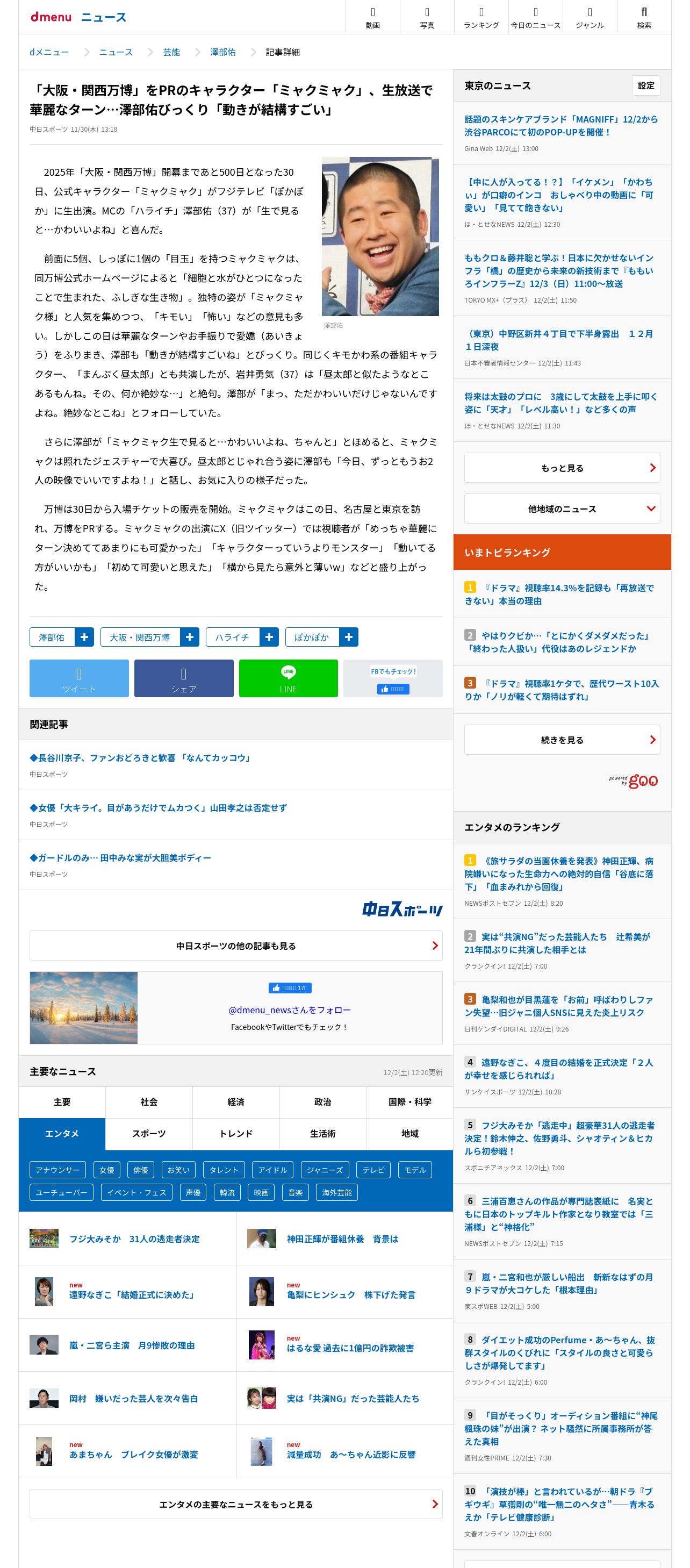Open the 動画 video section icon
Viewport: 690px width, 1568px height.
372,17
